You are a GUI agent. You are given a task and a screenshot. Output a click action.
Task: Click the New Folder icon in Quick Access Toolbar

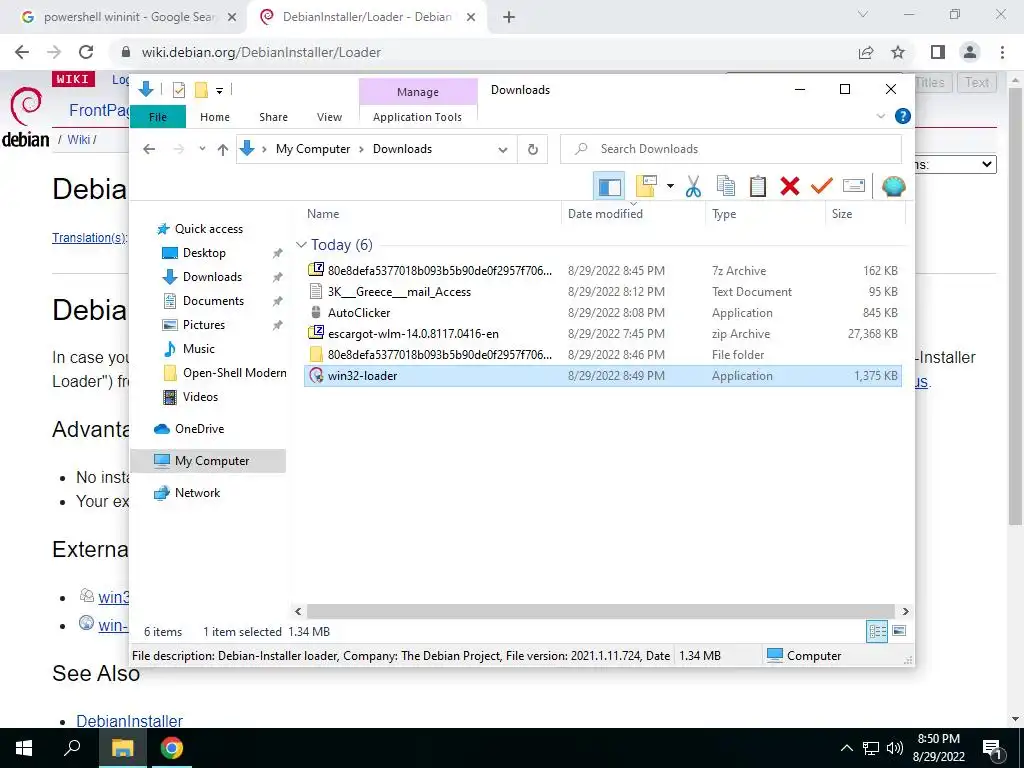click(201, 90)
